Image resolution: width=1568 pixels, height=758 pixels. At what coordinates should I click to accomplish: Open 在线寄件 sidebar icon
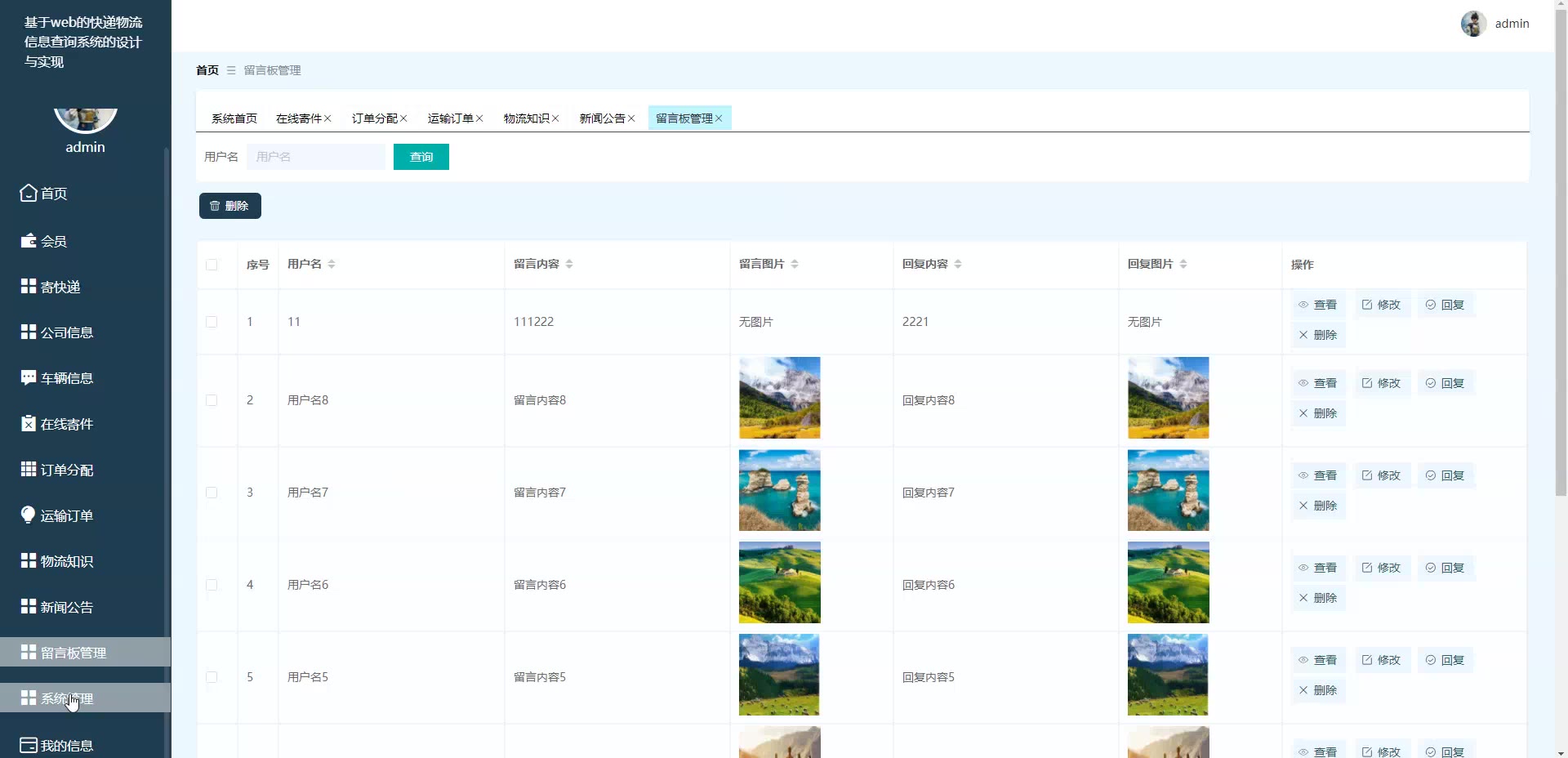pyautogui.click(x=29, y=424)
